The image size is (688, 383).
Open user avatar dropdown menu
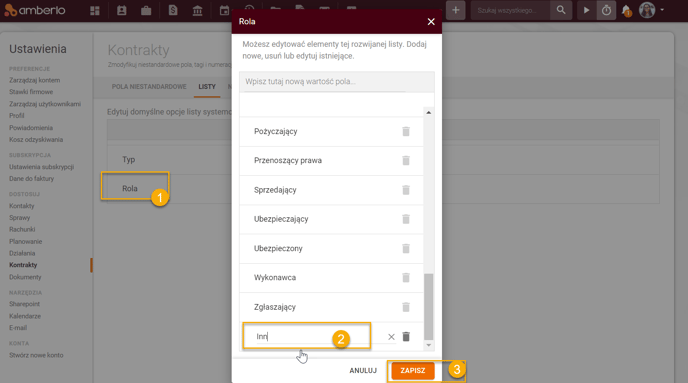pyautogui.click(x=651, y=10)
